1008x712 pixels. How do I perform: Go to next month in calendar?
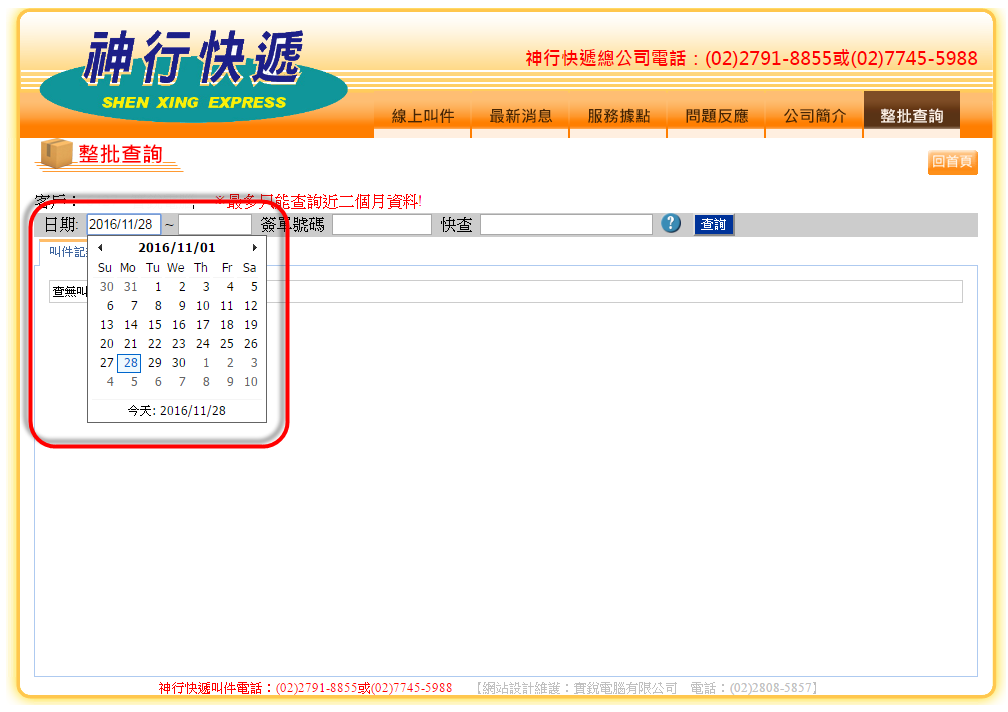[x=254, y=248]
